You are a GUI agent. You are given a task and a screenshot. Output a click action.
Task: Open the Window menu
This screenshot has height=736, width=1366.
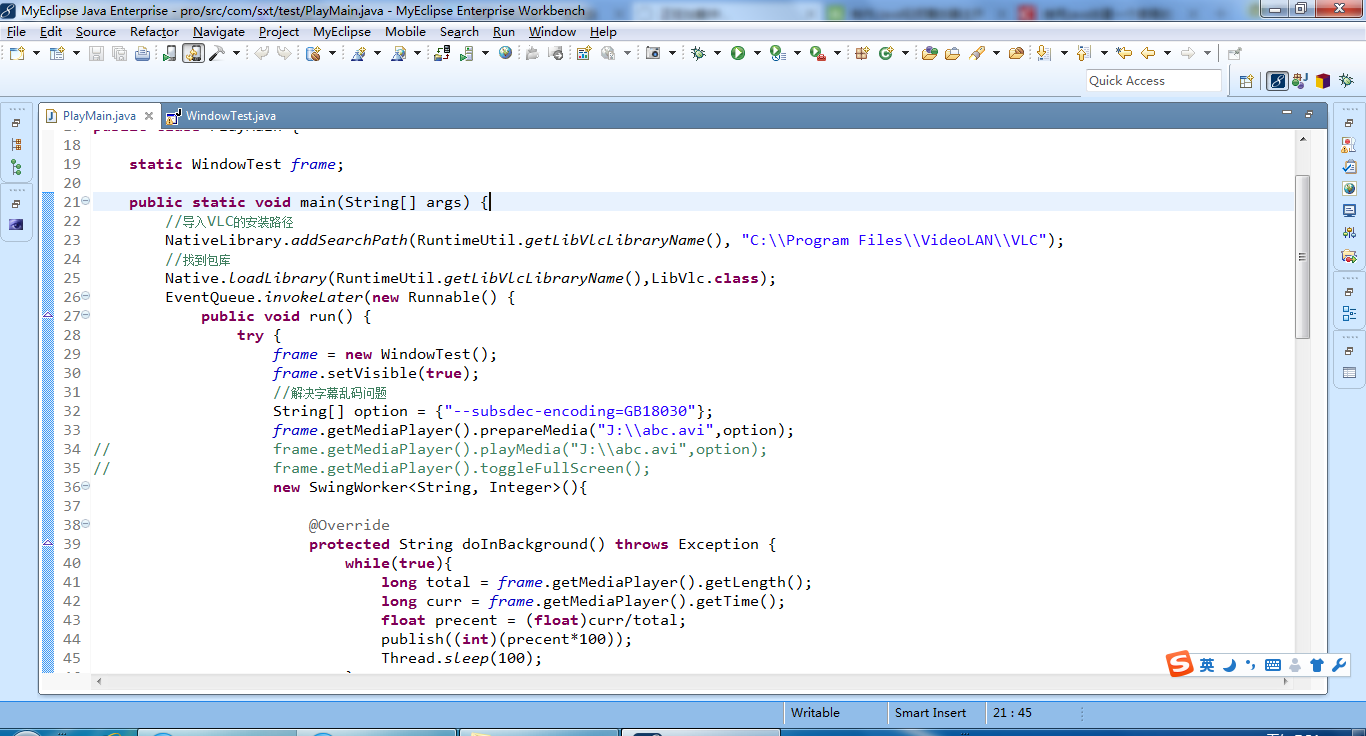click(x=552, y=31)
